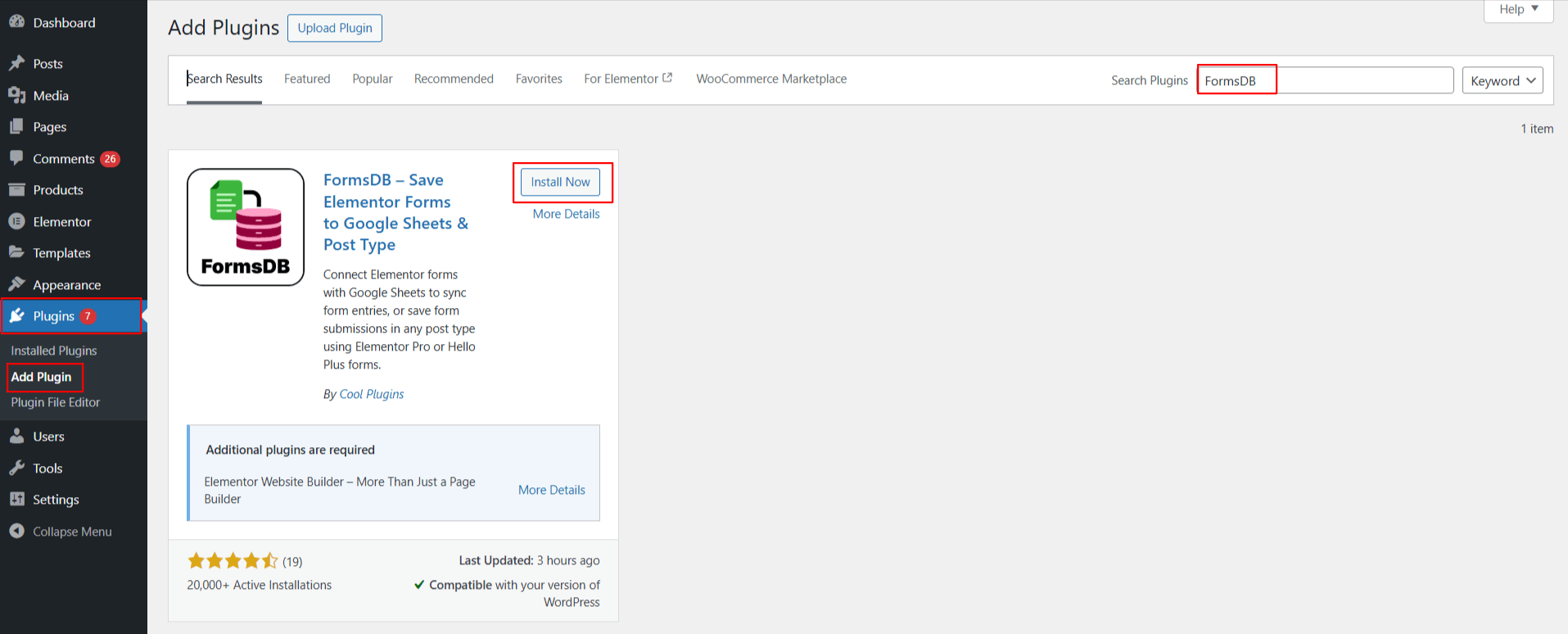Image resolution: width=1568 pixels, height=634 pixels.
Task: Click the Users person icon
Action: tap(16, 437)
